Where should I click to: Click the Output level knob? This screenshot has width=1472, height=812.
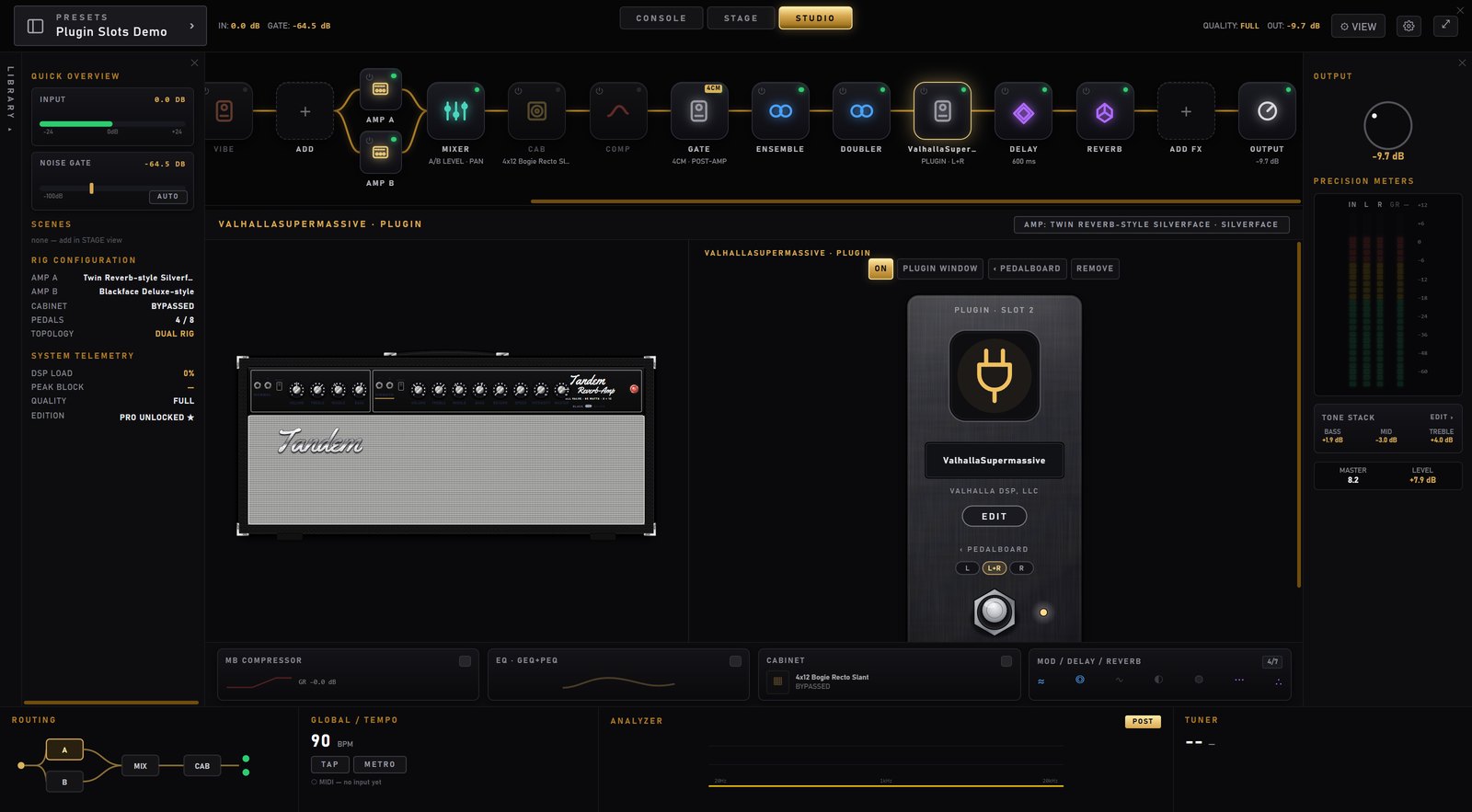[1387, 126]
